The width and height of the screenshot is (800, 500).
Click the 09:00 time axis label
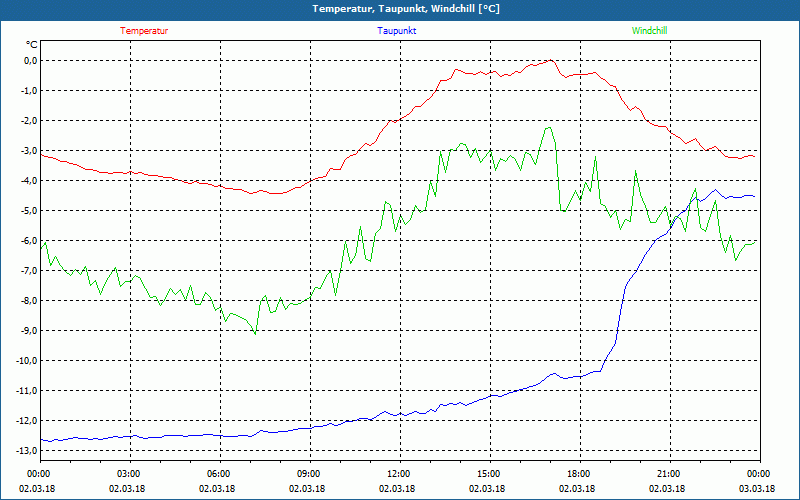point(310,474)
